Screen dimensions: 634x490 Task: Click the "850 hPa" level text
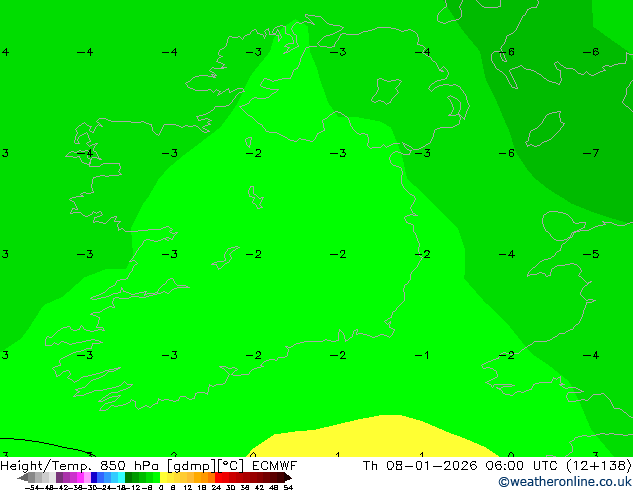point(131,466)
